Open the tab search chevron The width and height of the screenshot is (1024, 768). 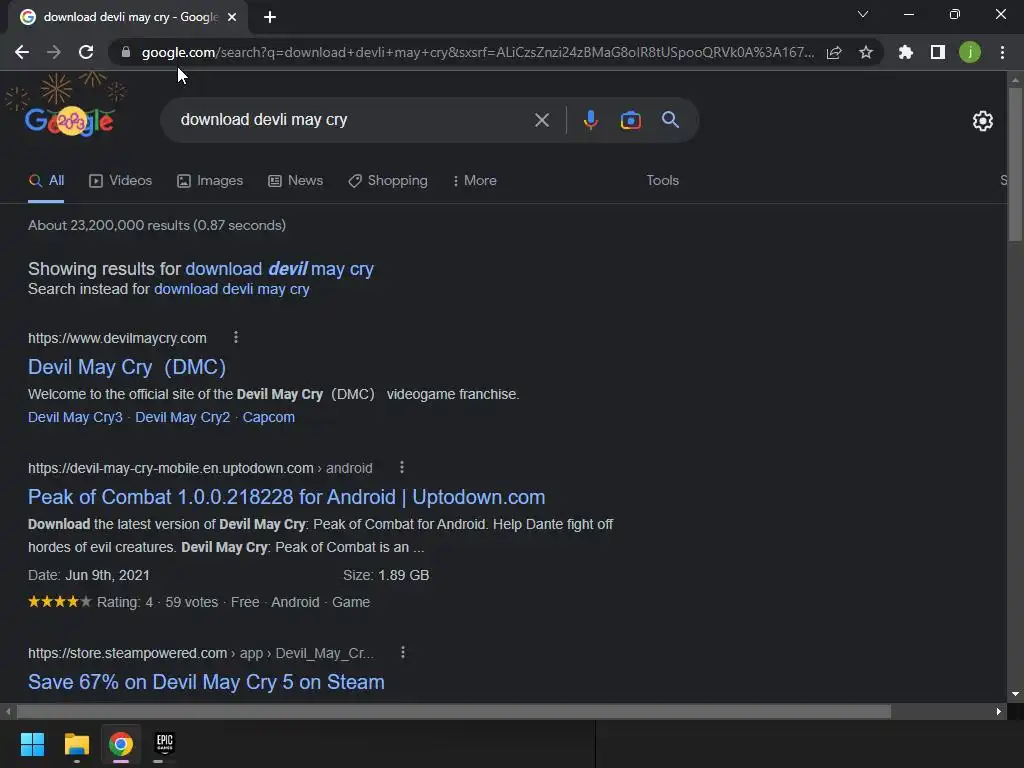click(x=863, y=14)
